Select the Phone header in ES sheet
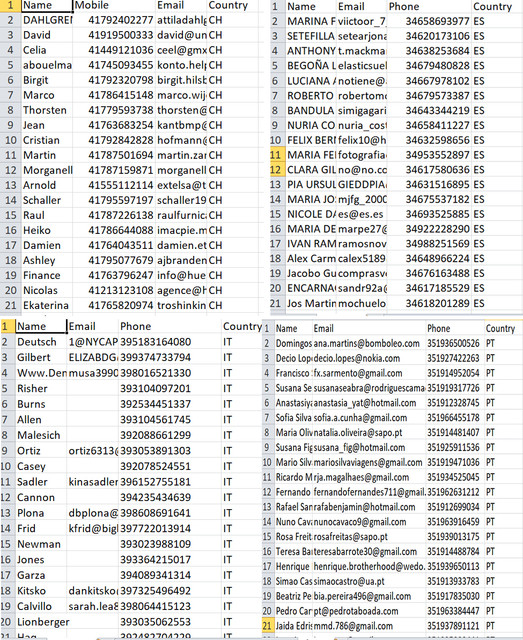 click(429, 7)
